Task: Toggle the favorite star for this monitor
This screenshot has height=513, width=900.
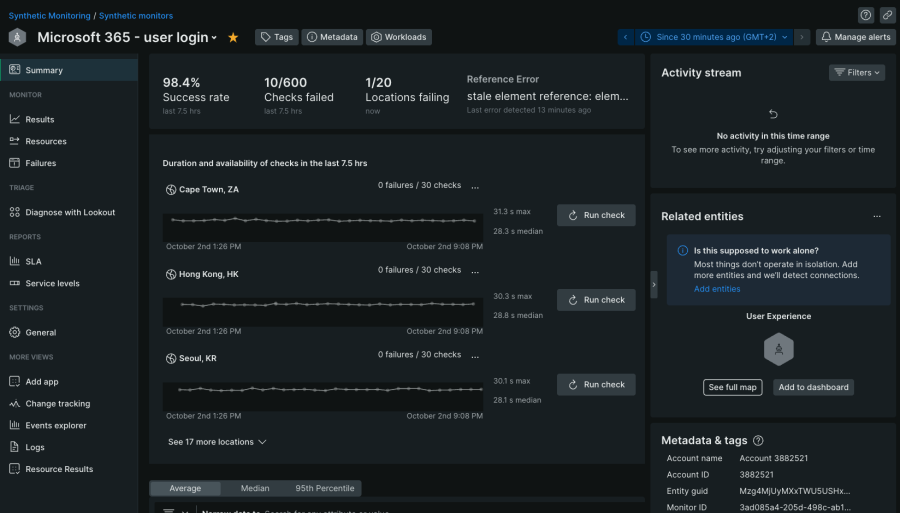Action: pyautogui.click(x=233, y=37)
